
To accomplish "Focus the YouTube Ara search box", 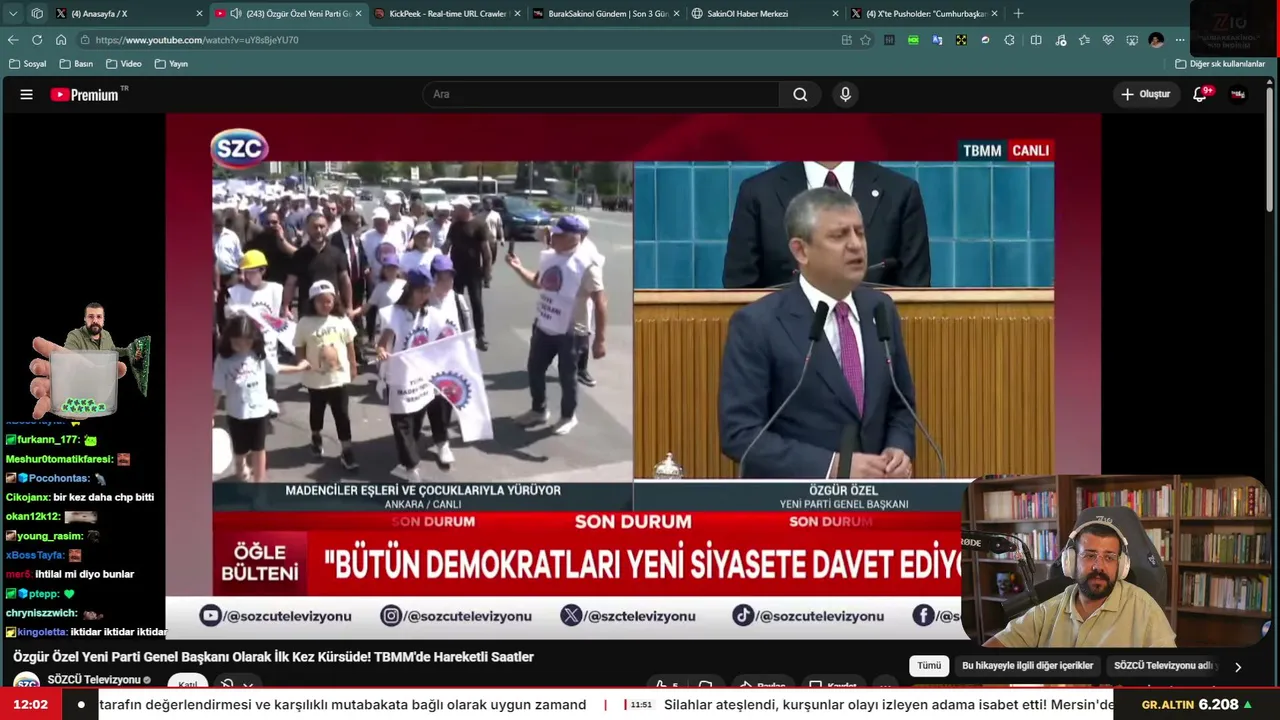I will [600, 94].
